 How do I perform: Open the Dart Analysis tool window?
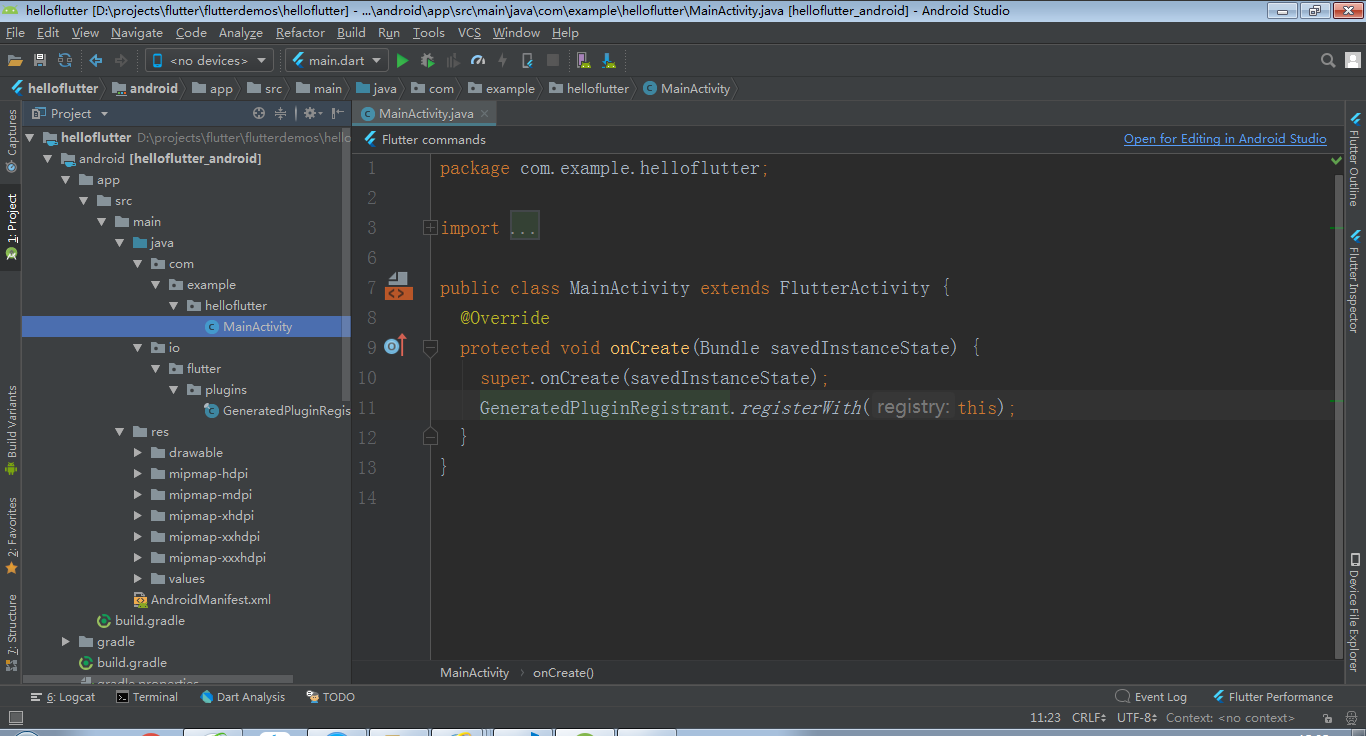pos(243,697)
